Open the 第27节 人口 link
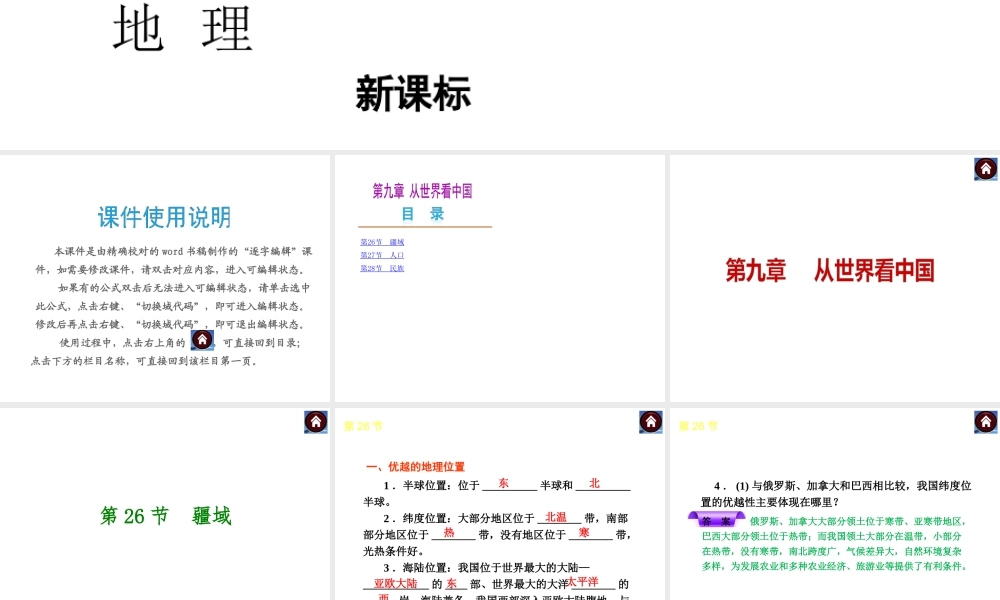 click(382, 255)
